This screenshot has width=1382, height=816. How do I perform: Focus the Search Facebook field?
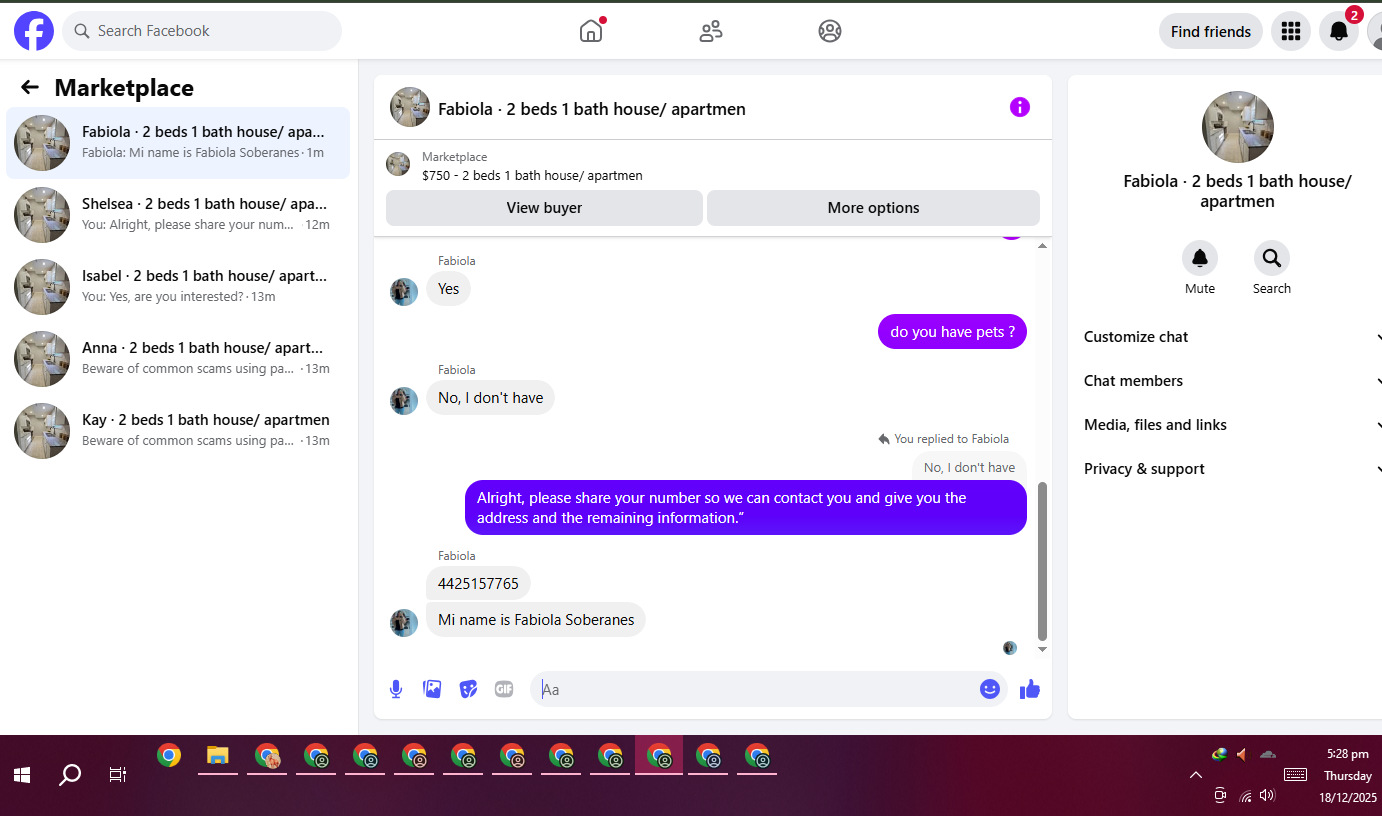pyautogui.click(x=202, y=31)
